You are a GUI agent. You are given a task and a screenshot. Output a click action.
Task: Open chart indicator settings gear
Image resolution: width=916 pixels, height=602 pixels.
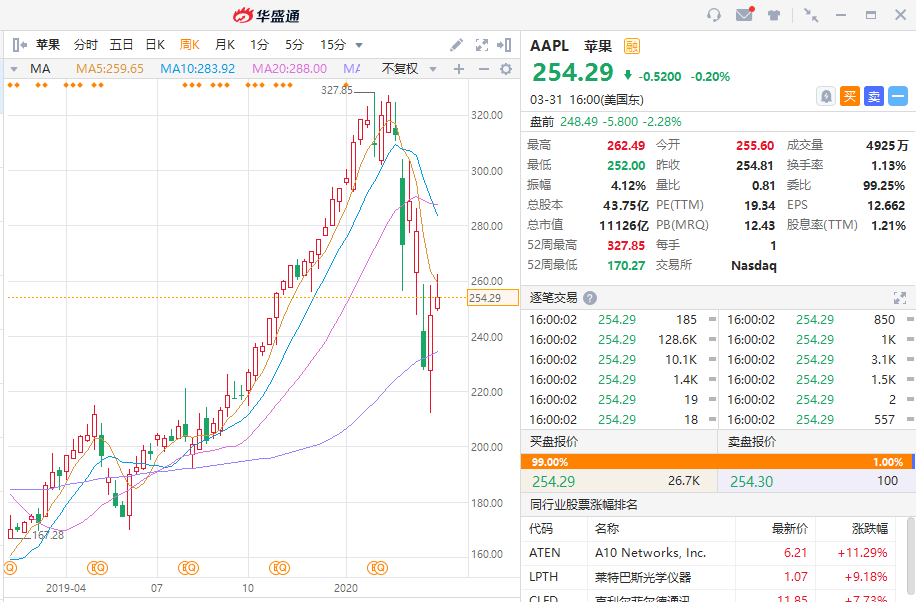point(506,69)
